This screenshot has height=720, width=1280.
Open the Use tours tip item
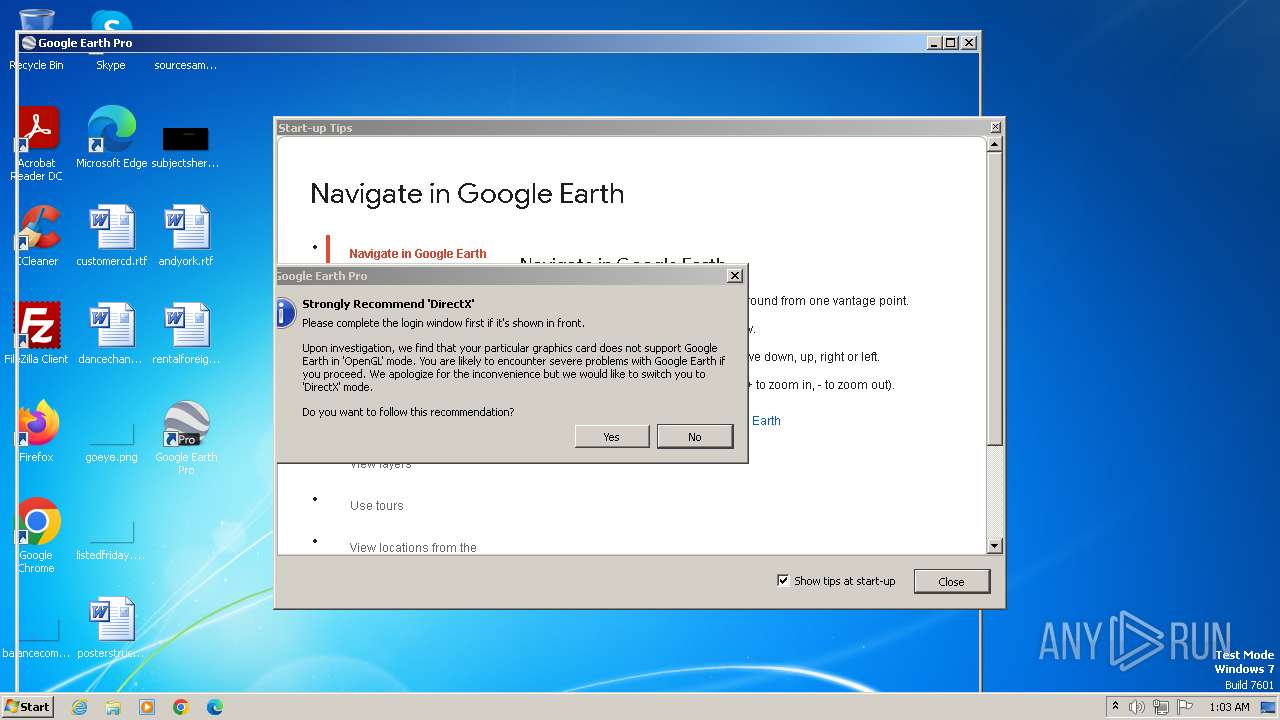(377, 506)
